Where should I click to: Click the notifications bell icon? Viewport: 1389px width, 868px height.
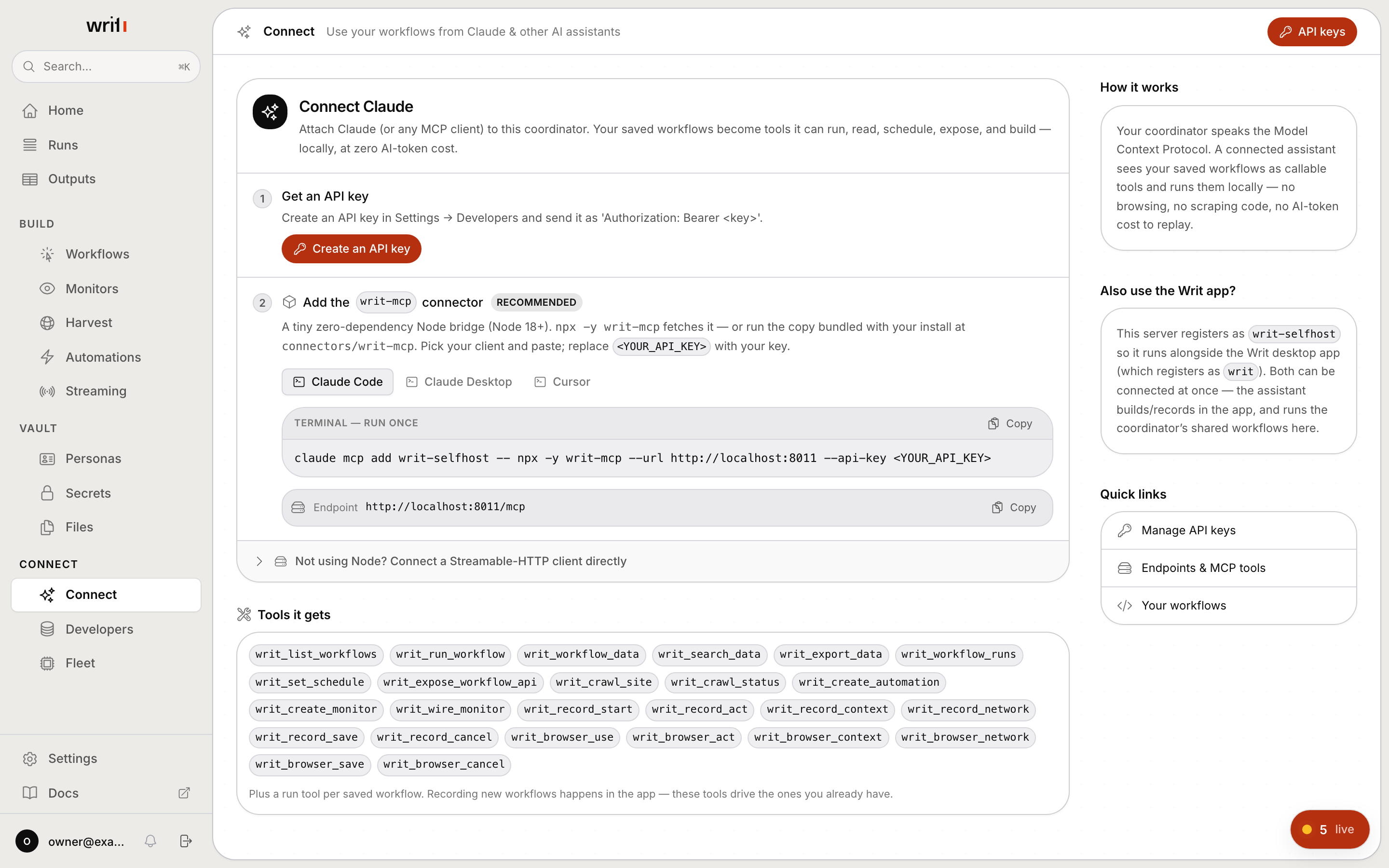click(150, 841)
